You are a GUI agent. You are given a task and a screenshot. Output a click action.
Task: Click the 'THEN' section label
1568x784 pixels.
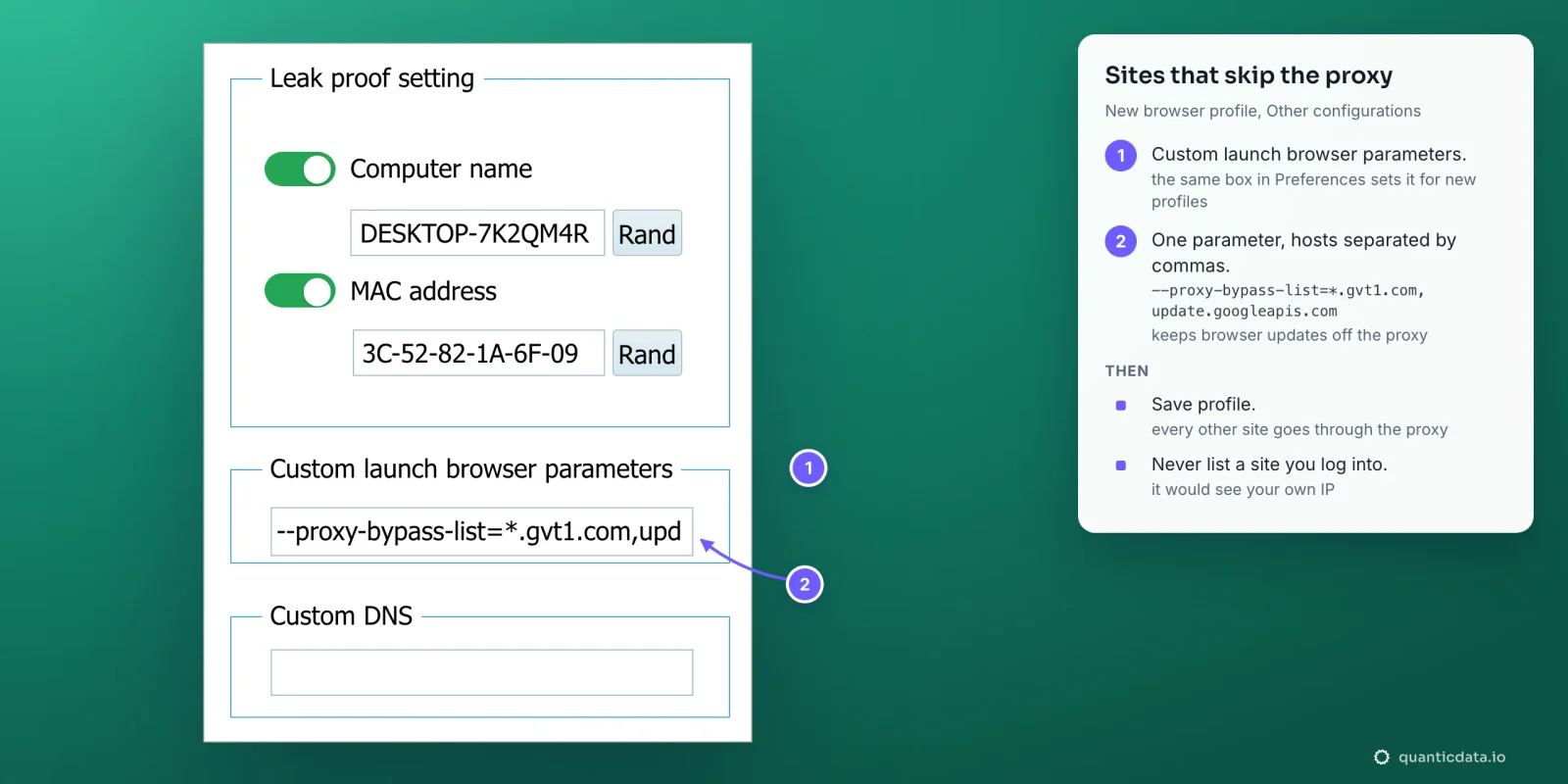point(1126,370)
